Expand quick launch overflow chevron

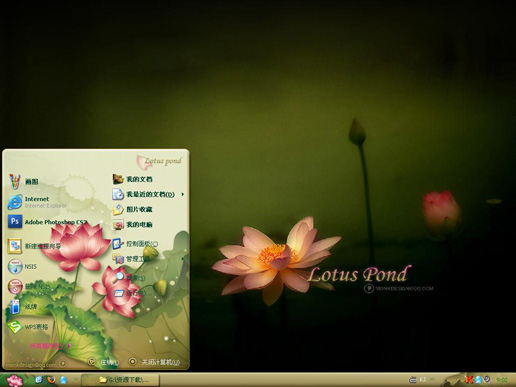pyautogui.click(x=76, y=380)
